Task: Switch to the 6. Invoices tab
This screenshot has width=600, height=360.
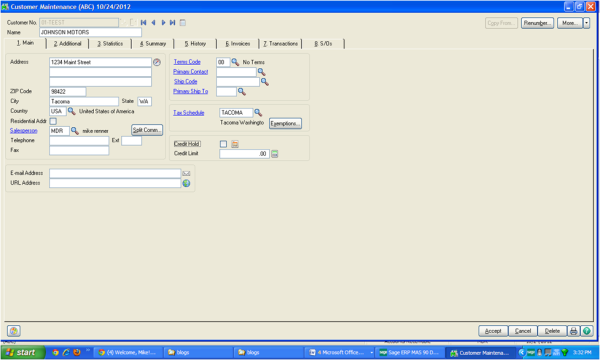Action: (x=238, y=44)
